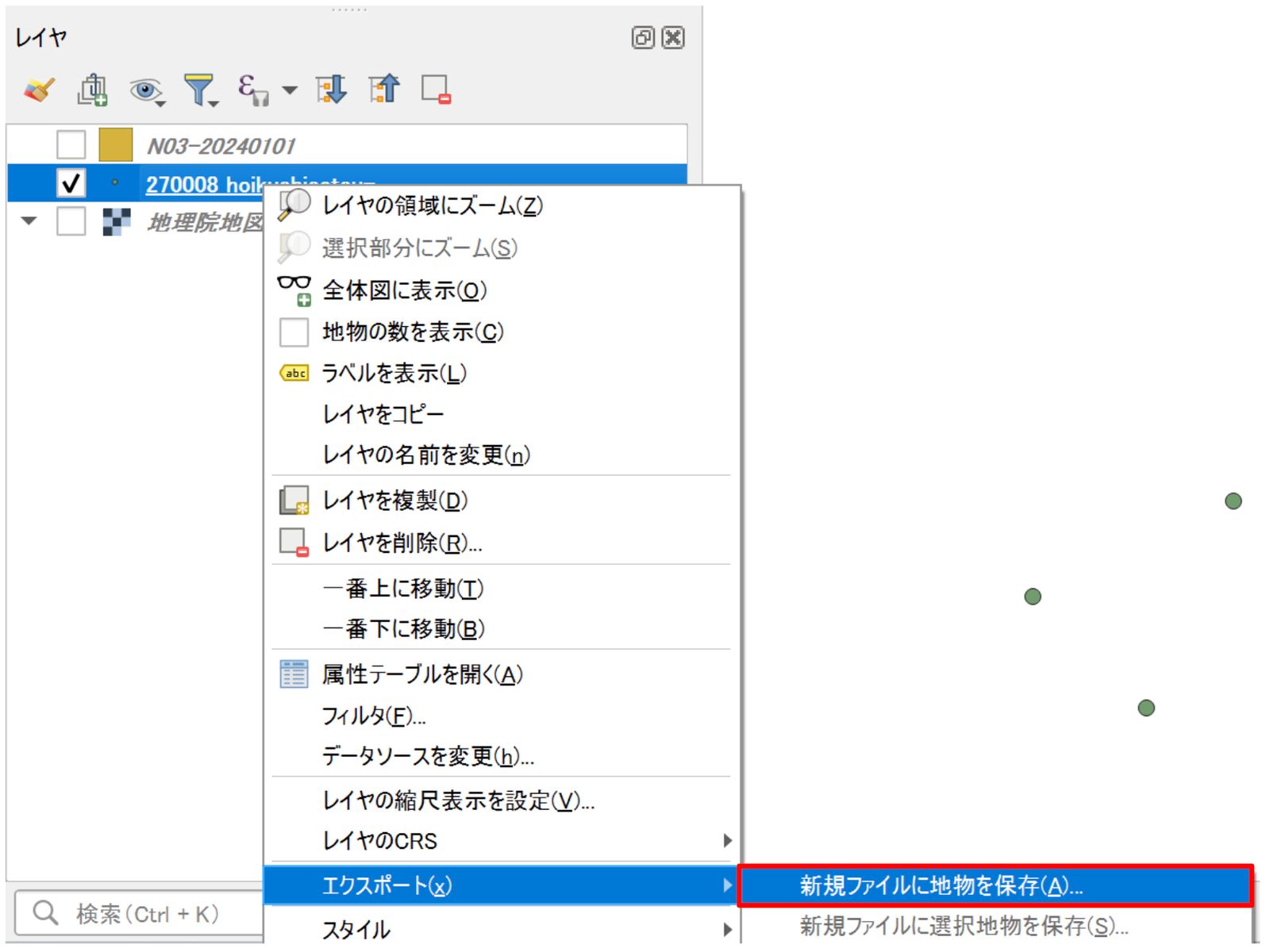Expand the レイヤのCRS submenu
Viewport: 1270px width, 952px height.
(x=501, y=841)
